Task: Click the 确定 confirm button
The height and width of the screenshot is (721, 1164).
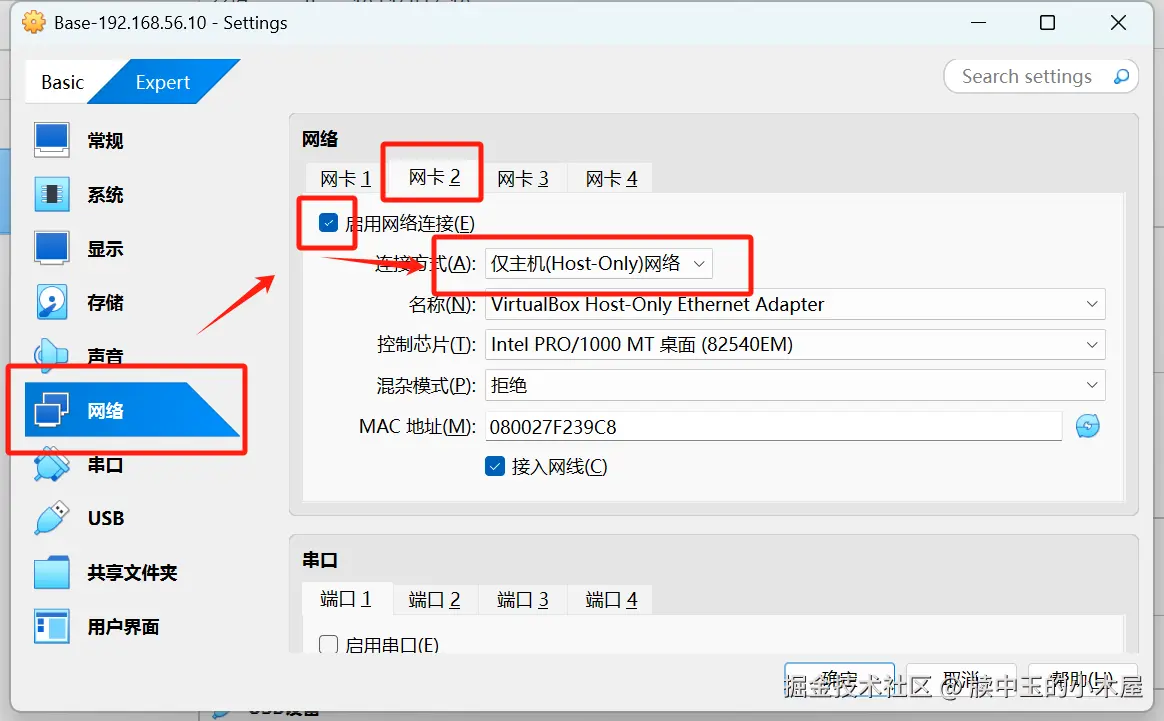Action: click(x=840, y=678)
